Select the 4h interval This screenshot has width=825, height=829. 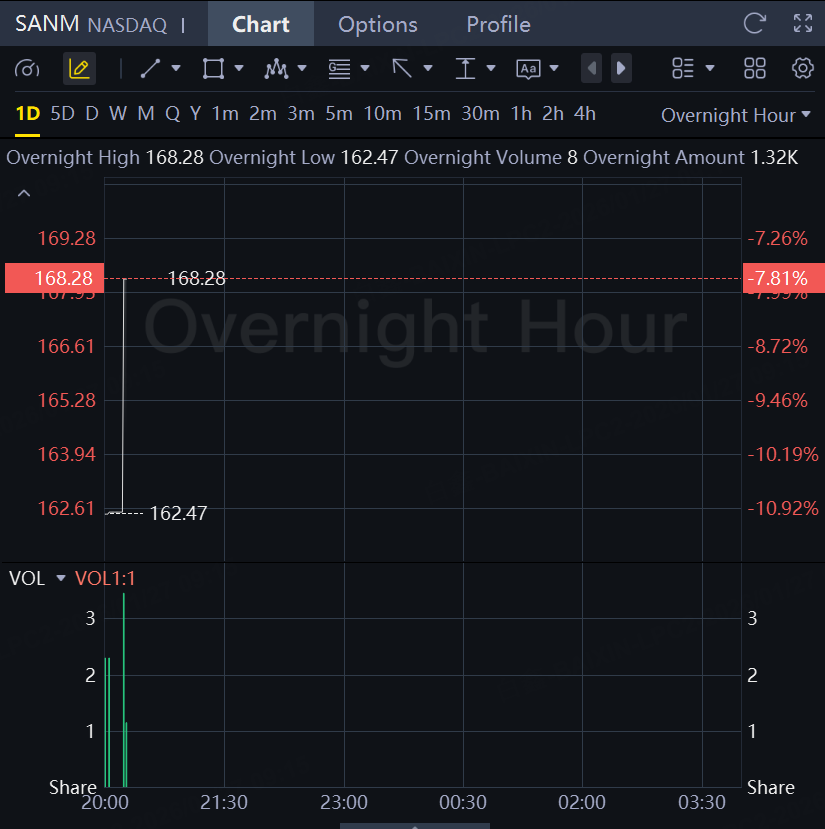click(585, 114)
